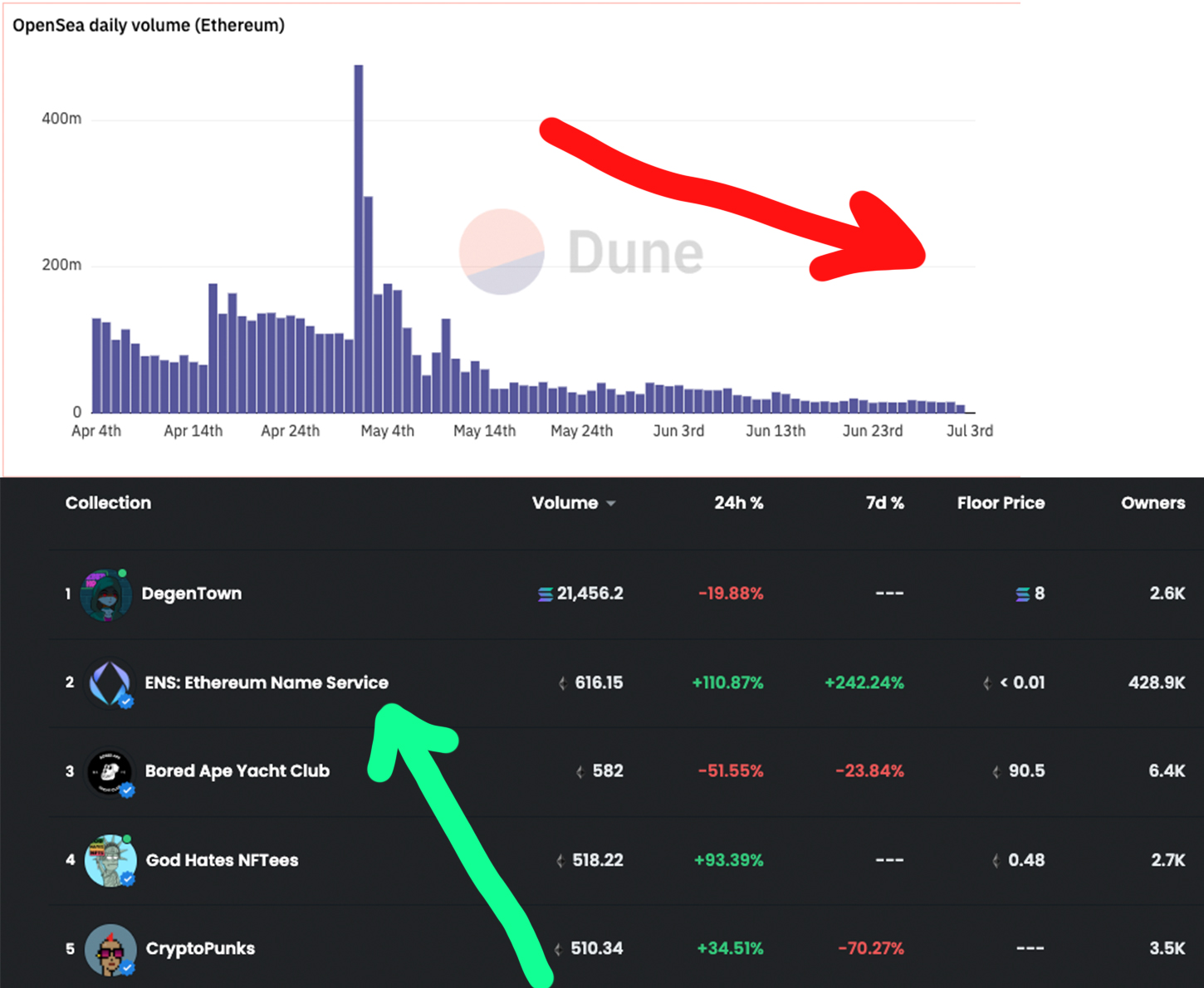Click the Solana icon beside DegenTown volume

[546, 594]
